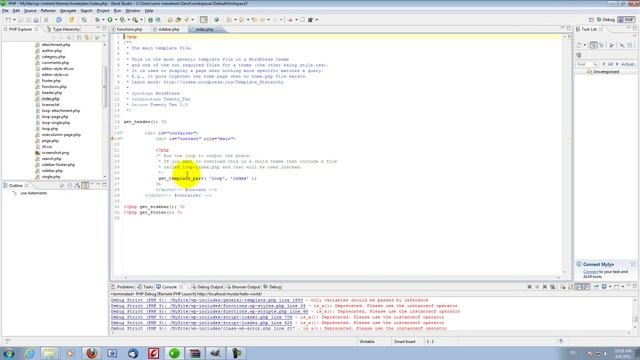Toggle Categorized presentation in Task List

coord(593,45)
